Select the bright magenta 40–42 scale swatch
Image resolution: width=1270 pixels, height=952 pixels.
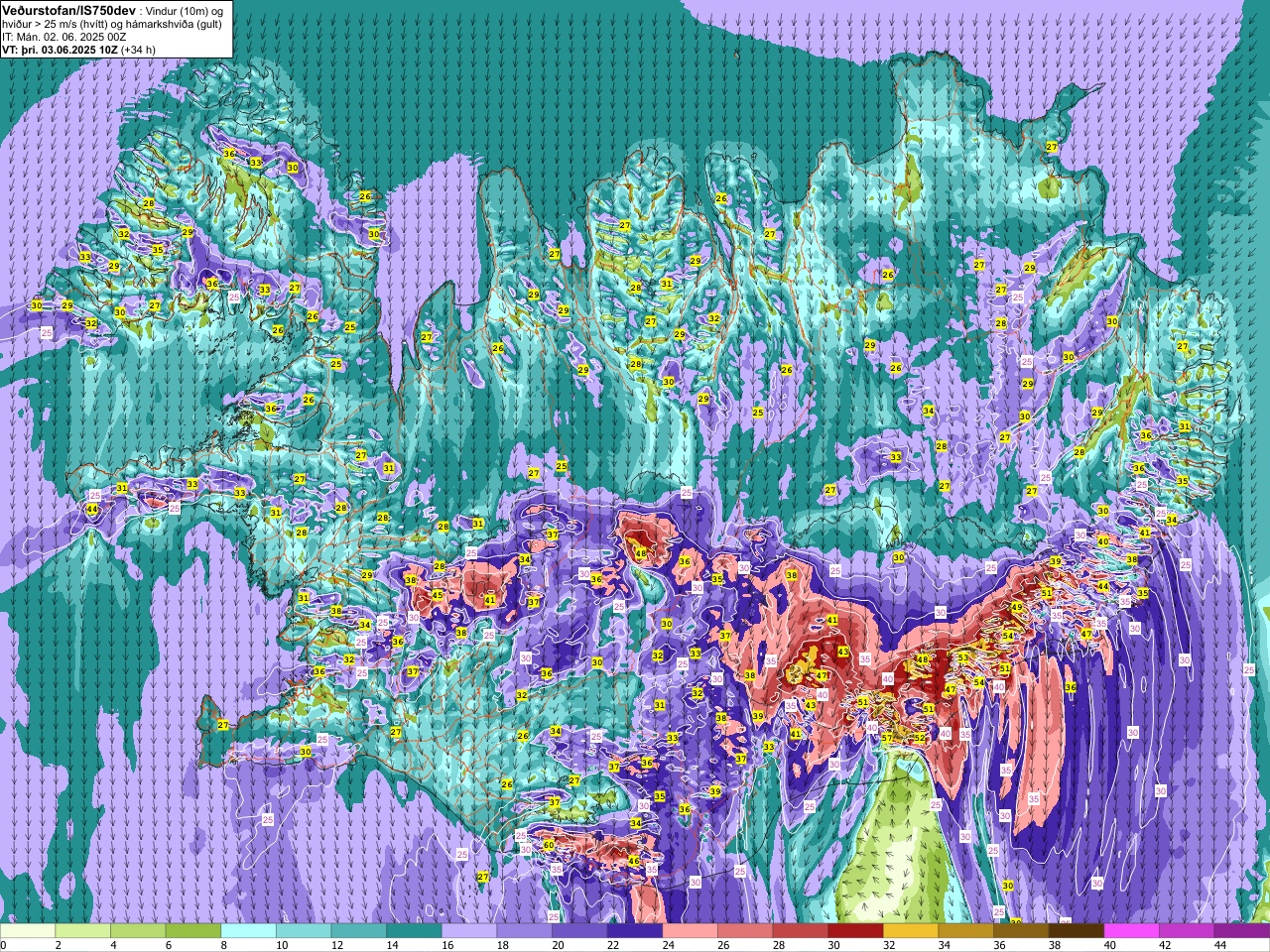pyautogui.click(x=1132, y=930)
